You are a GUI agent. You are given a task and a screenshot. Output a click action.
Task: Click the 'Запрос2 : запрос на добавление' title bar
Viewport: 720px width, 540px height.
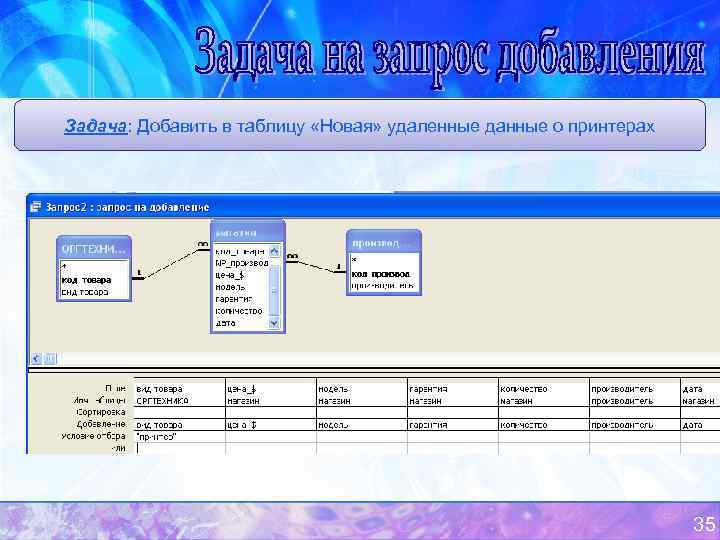tap(373, 207)
